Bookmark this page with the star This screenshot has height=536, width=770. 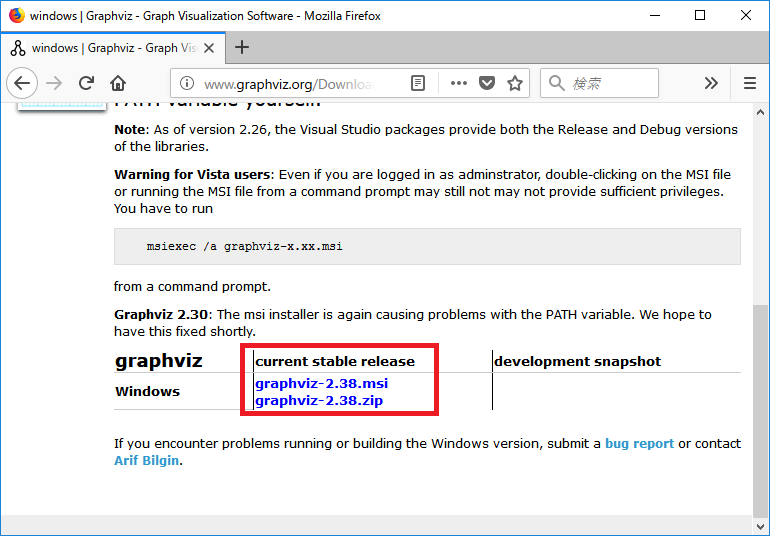click(515, 84)
